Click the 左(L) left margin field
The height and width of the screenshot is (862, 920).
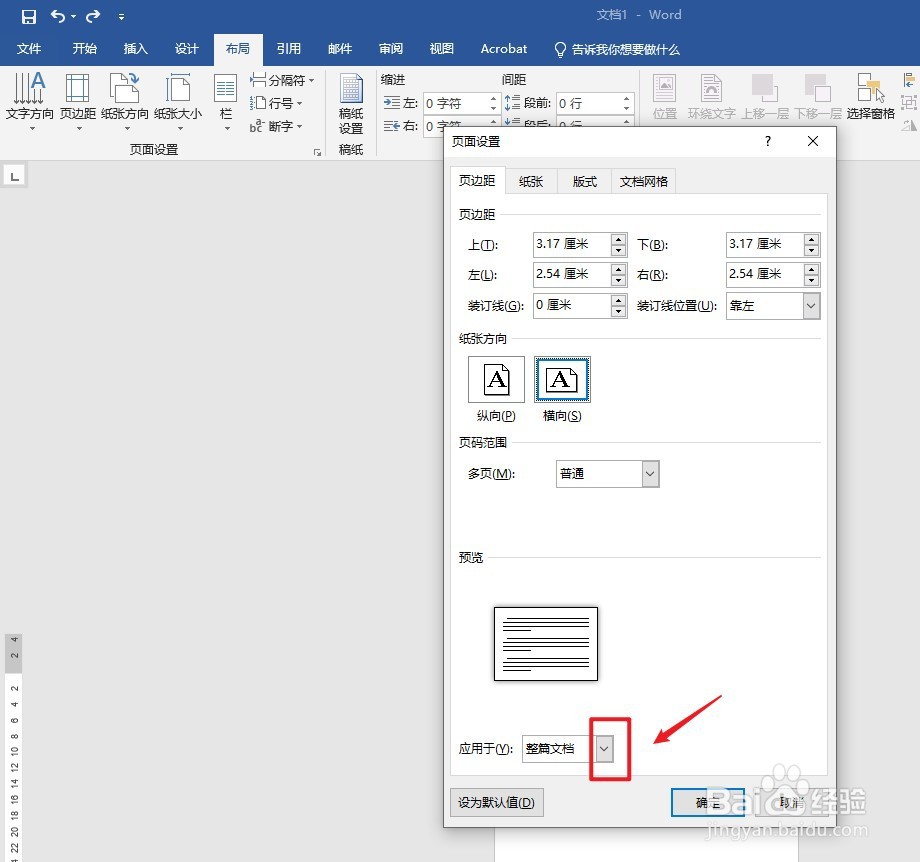[572, 274]
